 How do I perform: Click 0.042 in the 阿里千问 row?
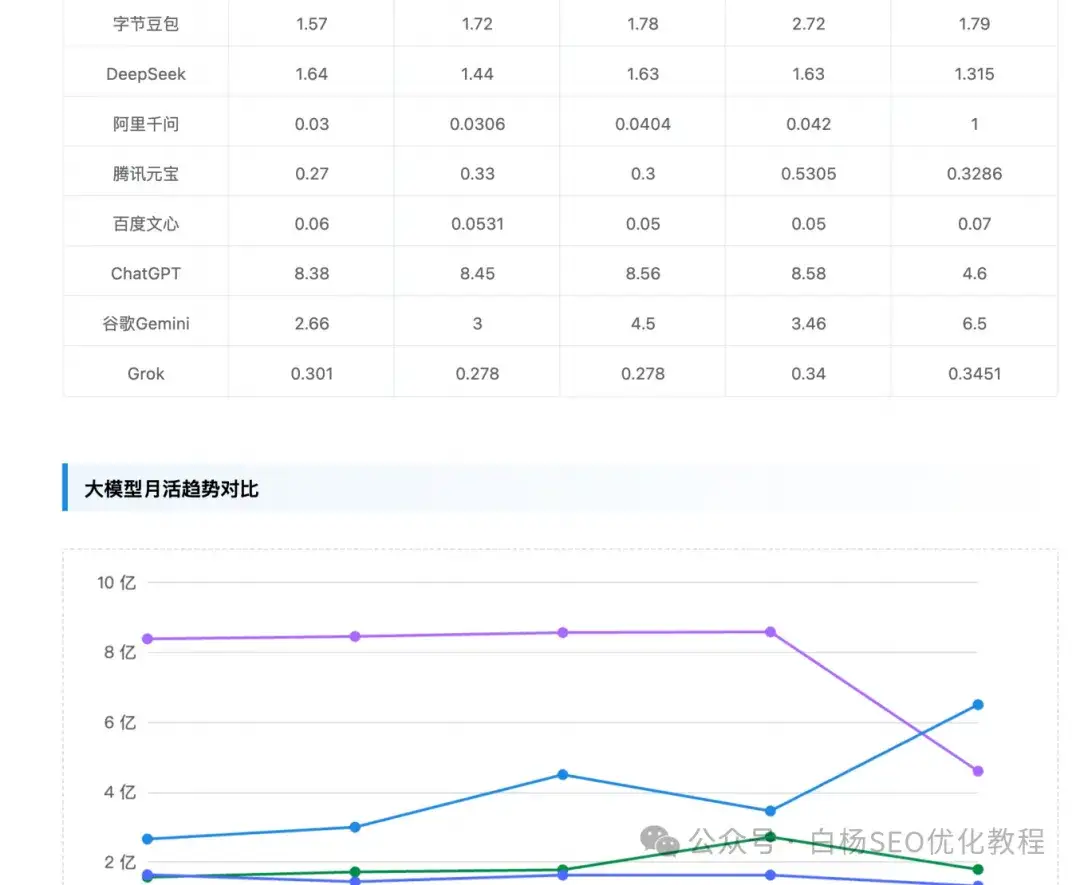tap(808, 124)
